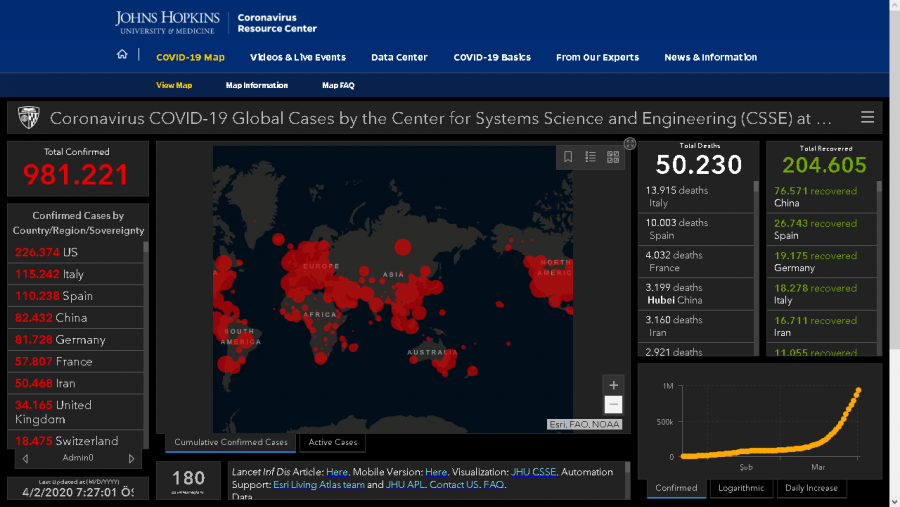The height and width of the screenshot is (507, 900).
Task: Click the last data point on chart
Action: point(859,390)
